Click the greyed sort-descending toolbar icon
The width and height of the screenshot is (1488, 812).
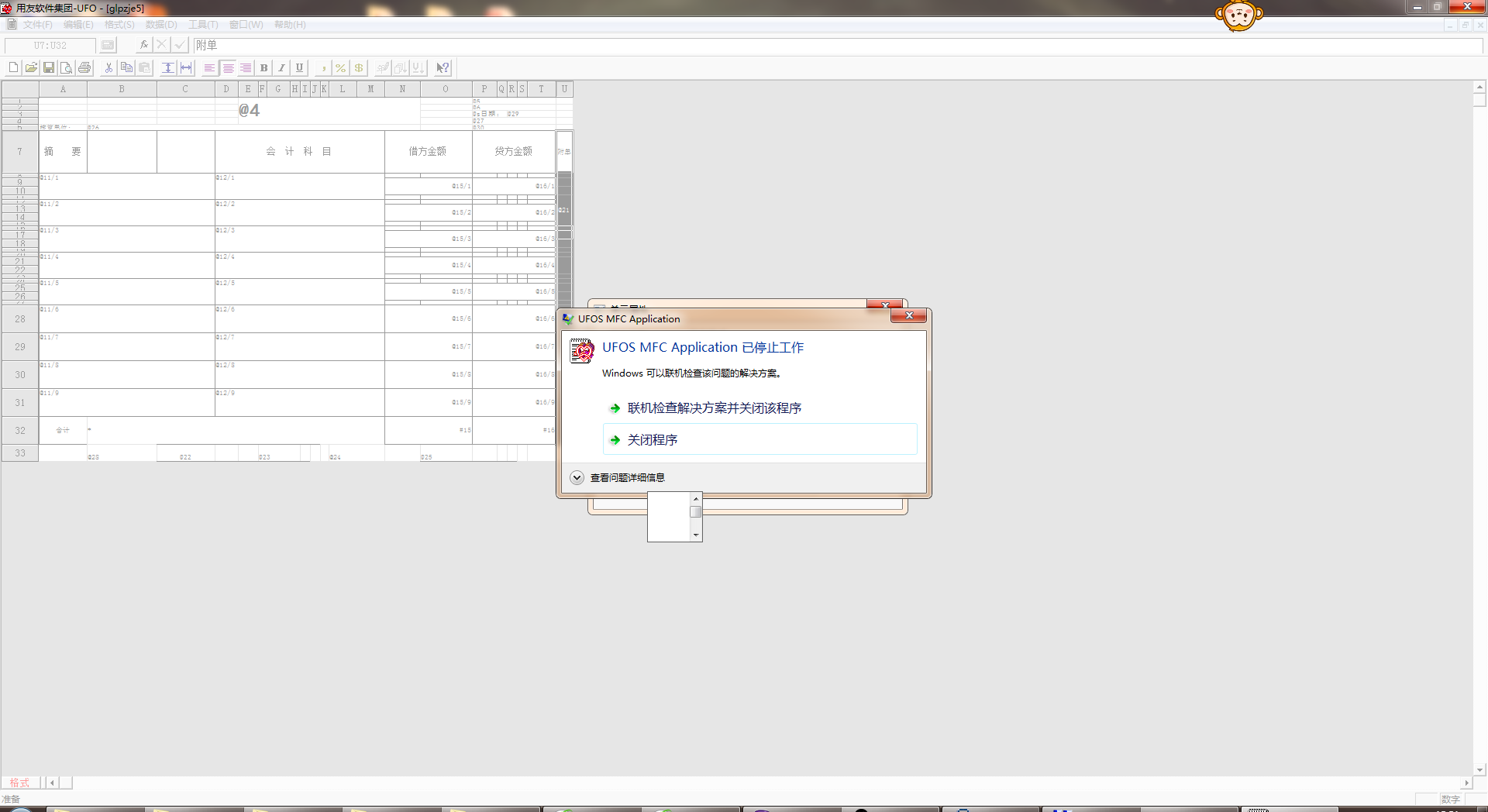(x=418, y=68)
